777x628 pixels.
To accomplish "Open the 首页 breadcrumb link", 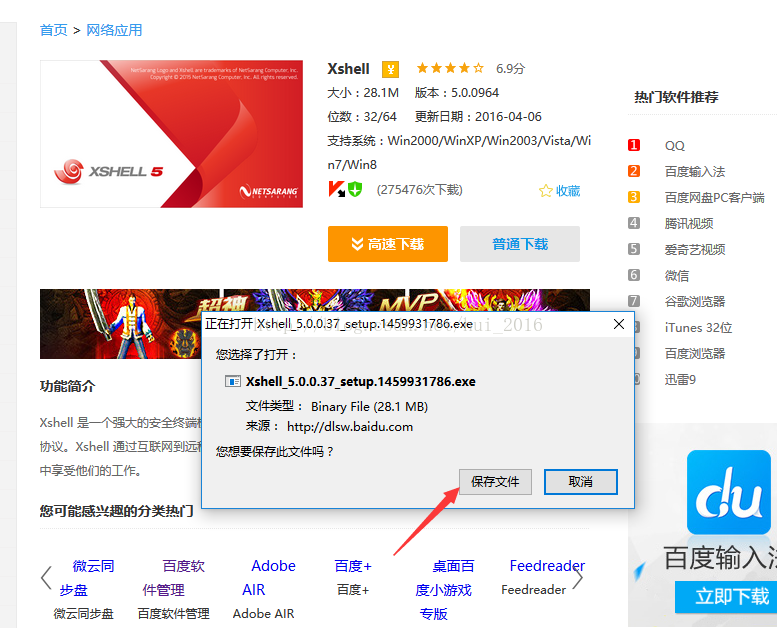I will pos(54,30).
